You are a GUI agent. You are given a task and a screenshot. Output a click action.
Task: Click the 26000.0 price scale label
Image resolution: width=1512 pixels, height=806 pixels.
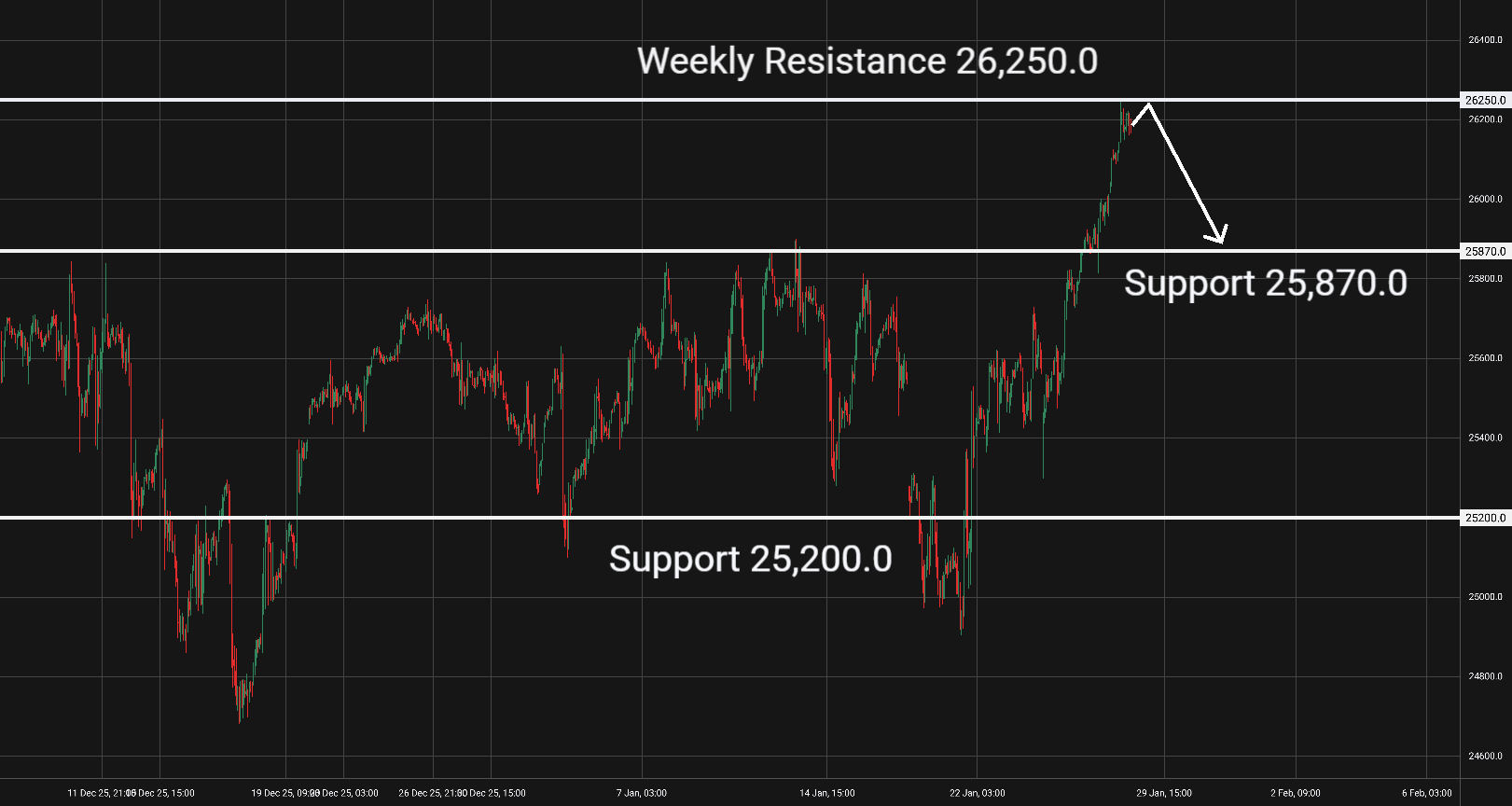(1485, 199)
